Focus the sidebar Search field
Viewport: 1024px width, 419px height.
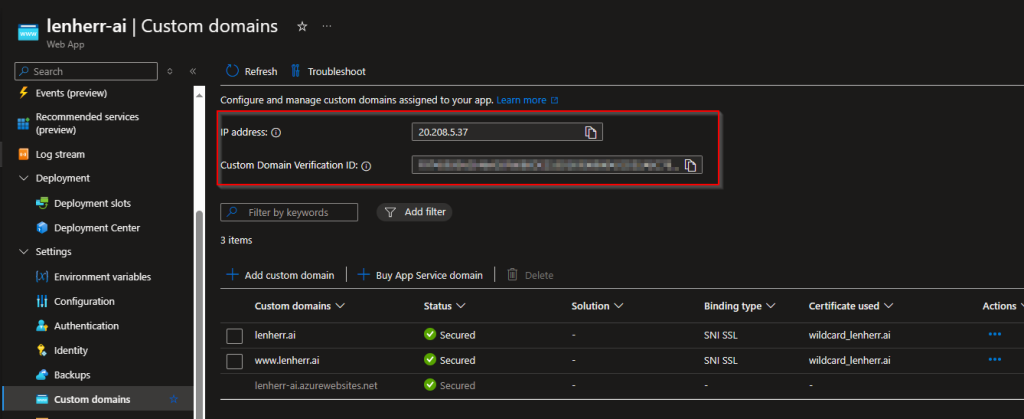click(86, 71)
